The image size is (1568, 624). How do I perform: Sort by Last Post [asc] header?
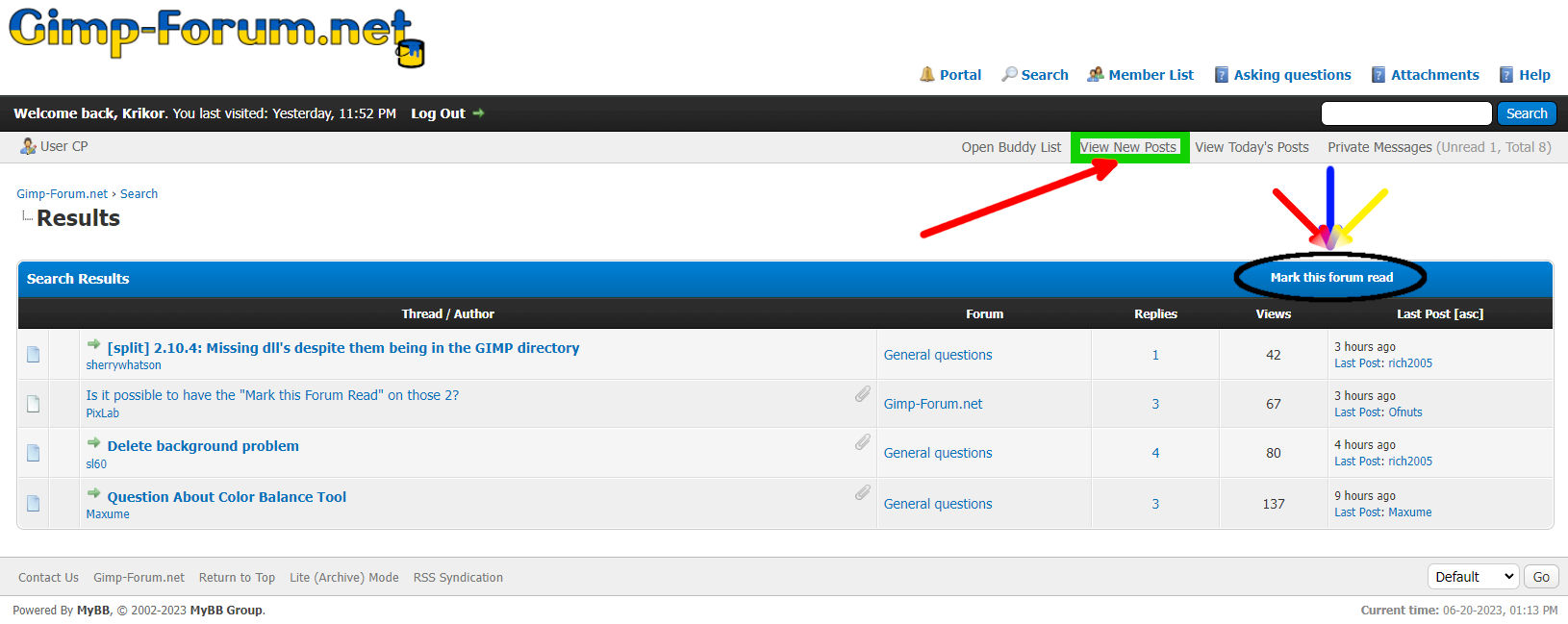[1440, 313]
